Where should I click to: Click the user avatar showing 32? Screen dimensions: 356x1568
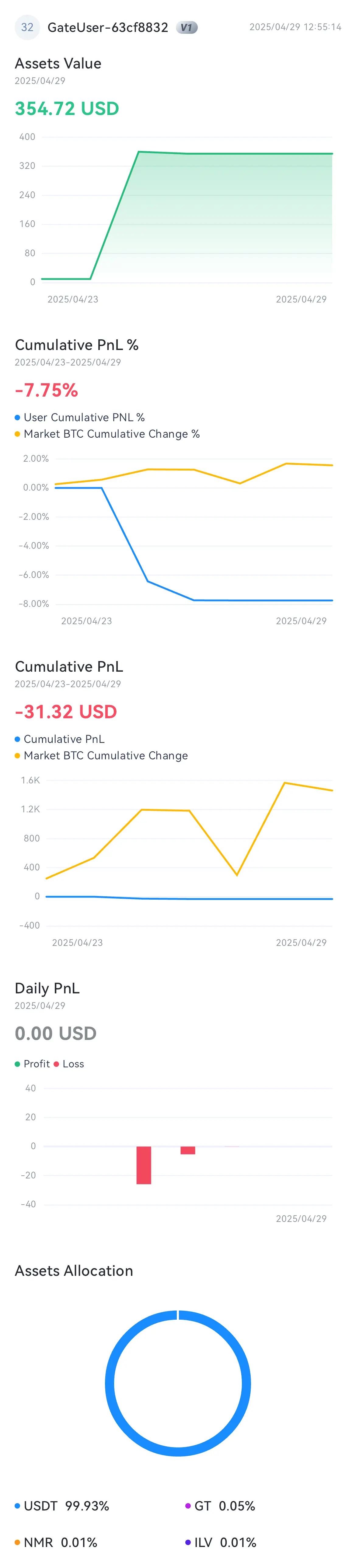[x=27, y=27]
